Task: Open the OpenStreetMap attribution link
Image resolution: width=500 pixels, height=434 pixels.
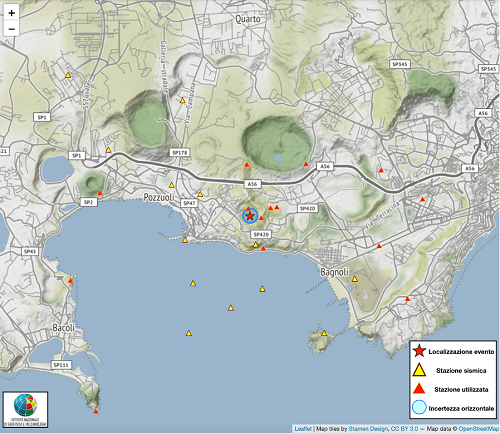Action: pyautogui.click(x=479, y=429)
